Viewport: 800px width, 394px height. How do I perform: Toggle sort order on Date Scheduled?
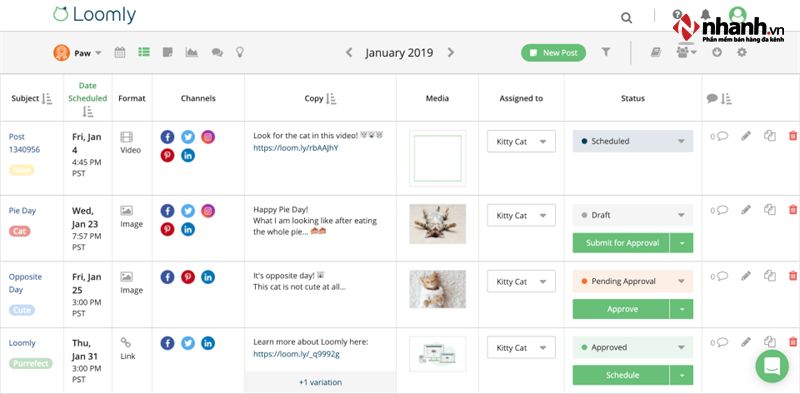pos(88,111)
